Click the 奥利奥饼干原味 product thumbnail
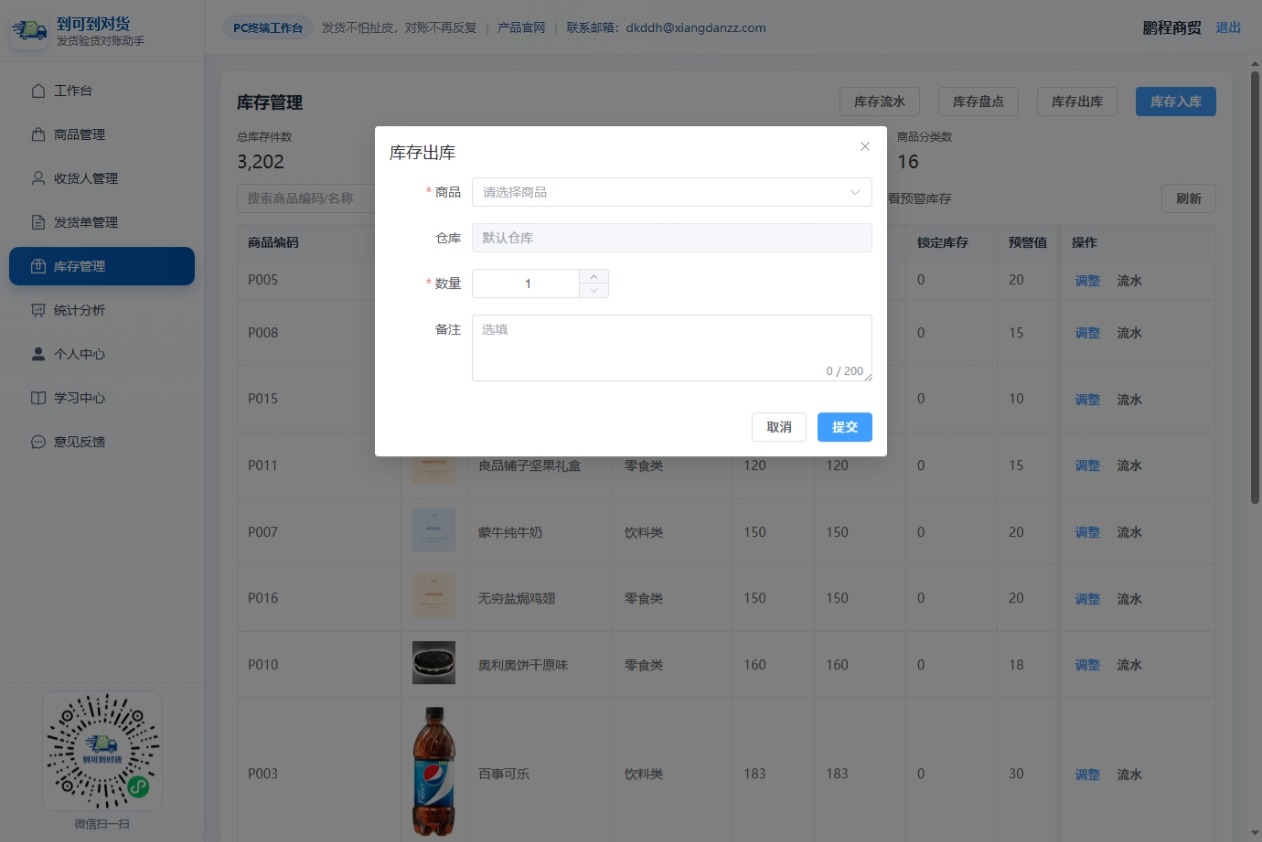Viewport: 1262px width, 842px height. 434,663
